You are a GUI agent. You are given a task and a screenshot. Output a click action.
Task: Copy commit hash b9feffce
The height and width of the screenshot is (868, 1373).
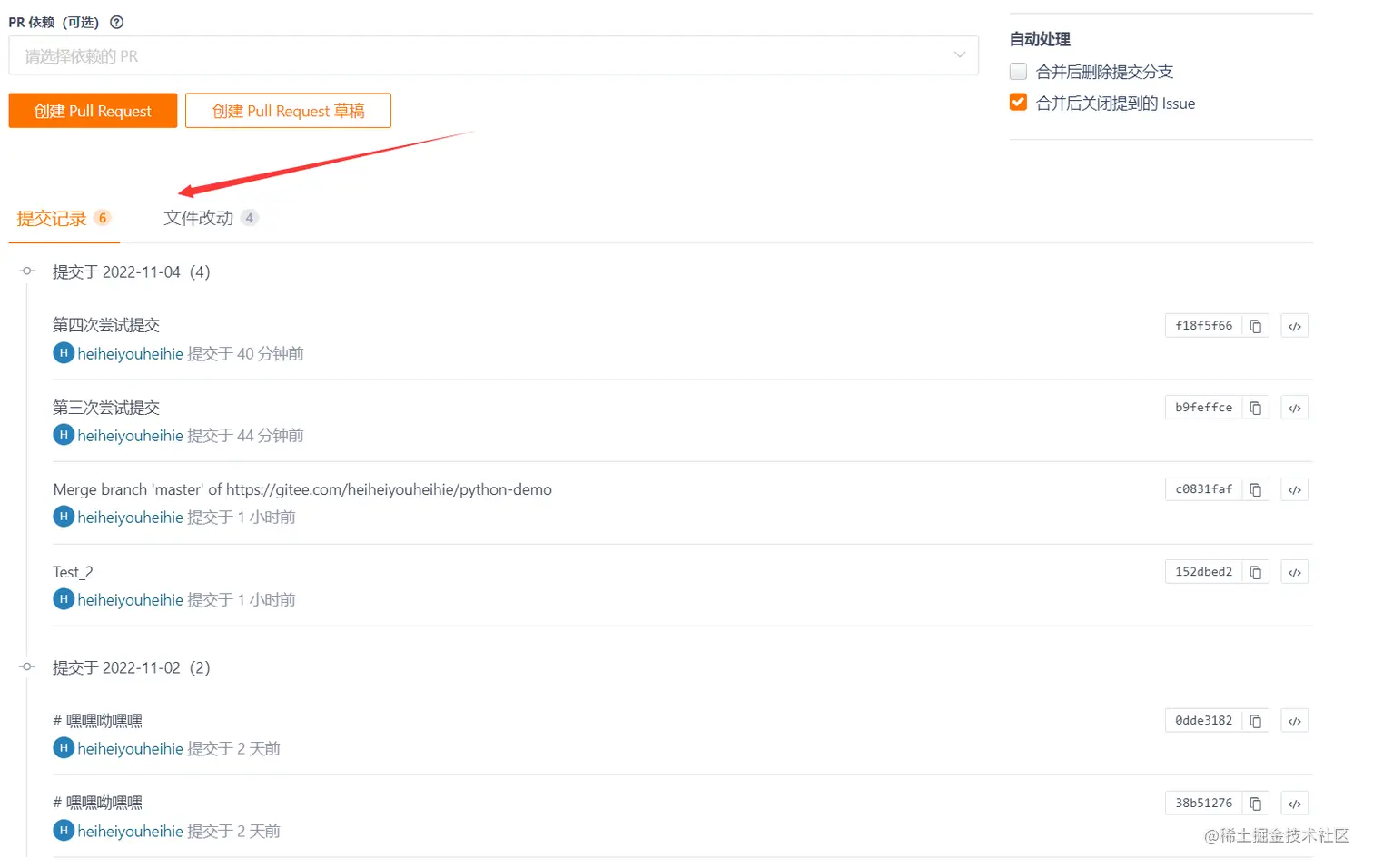(1255, 408)
